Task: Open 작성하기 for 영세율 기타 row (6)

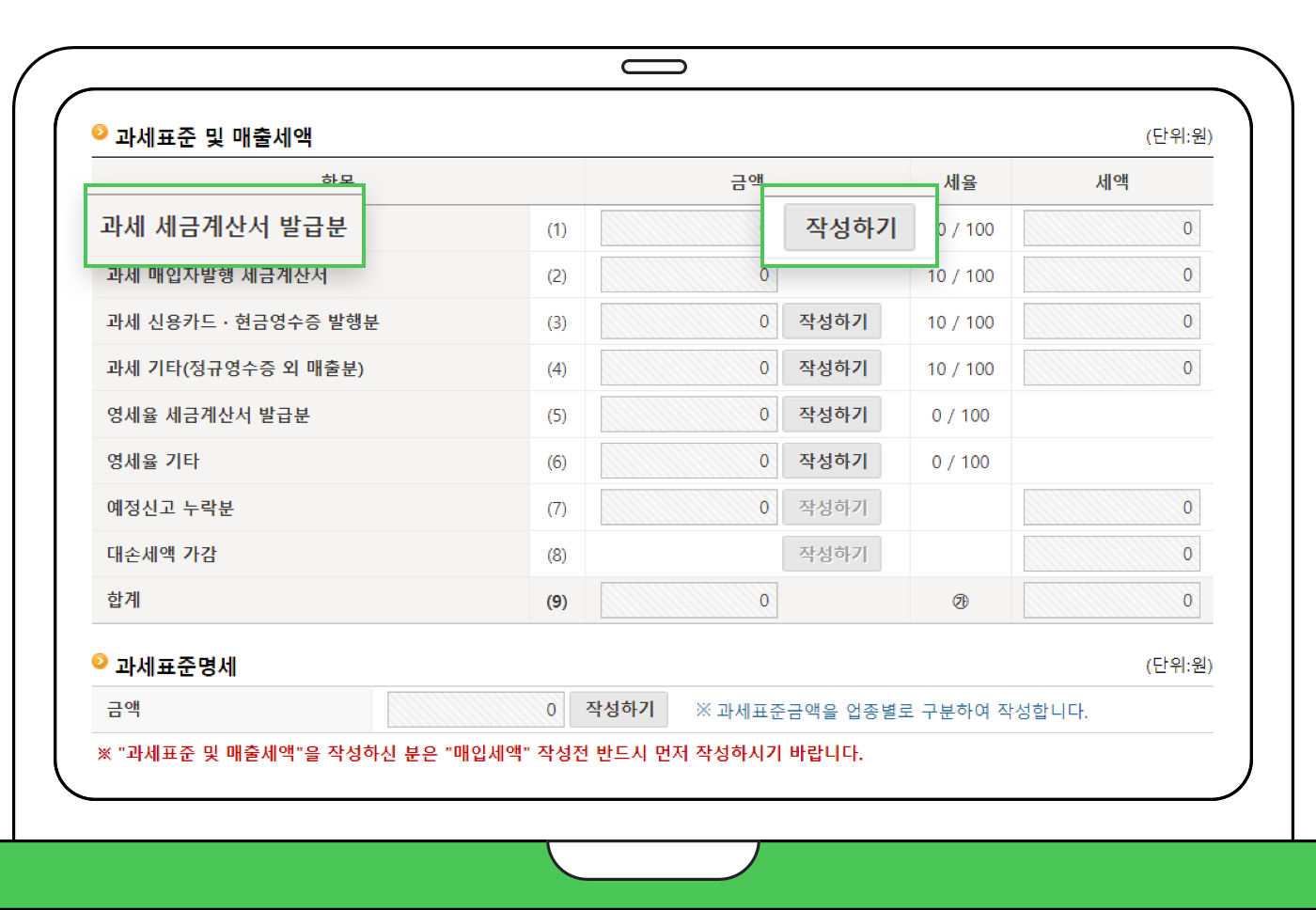Action: (x=832, y=460)
